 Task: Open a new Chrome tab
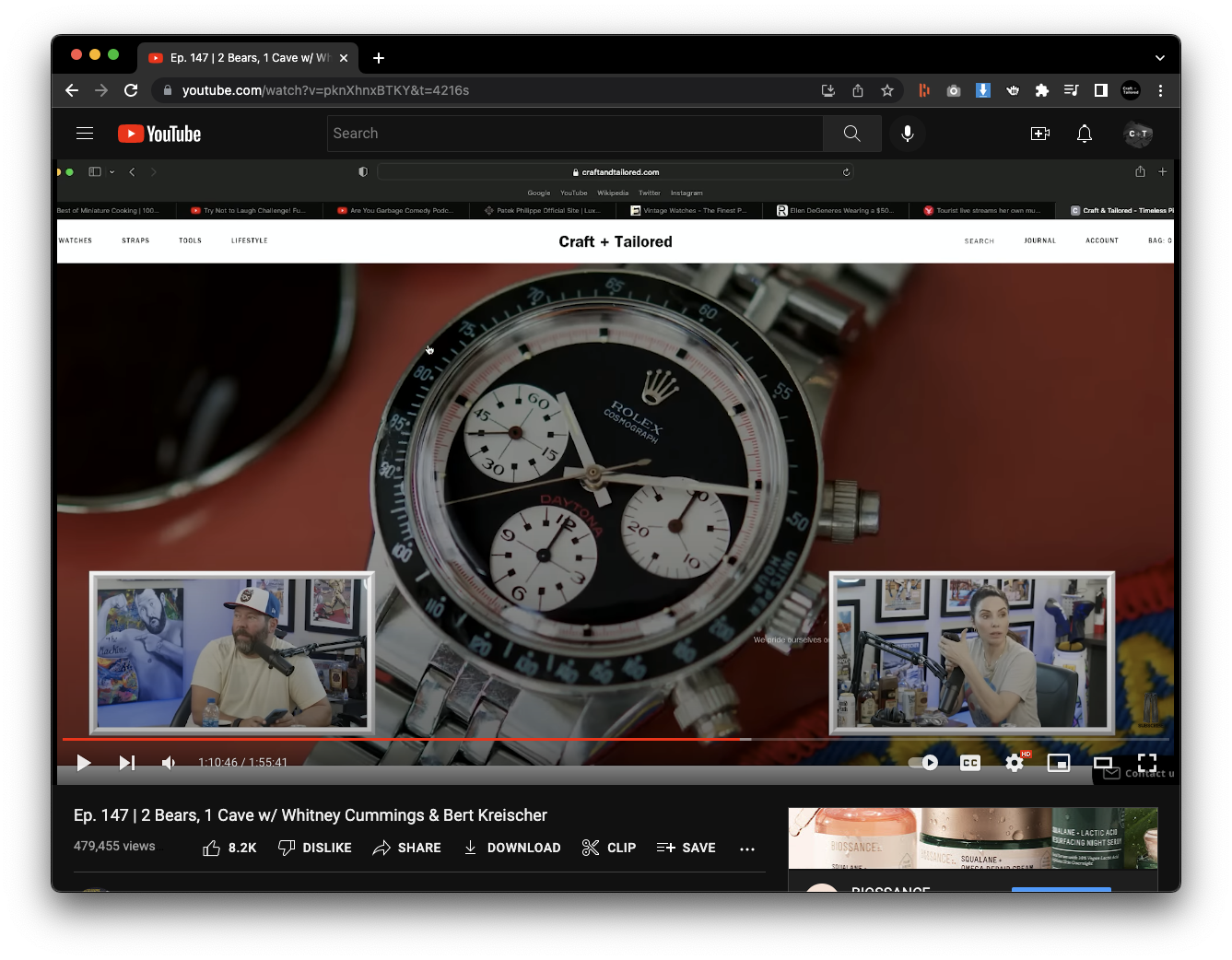[379, 58]
